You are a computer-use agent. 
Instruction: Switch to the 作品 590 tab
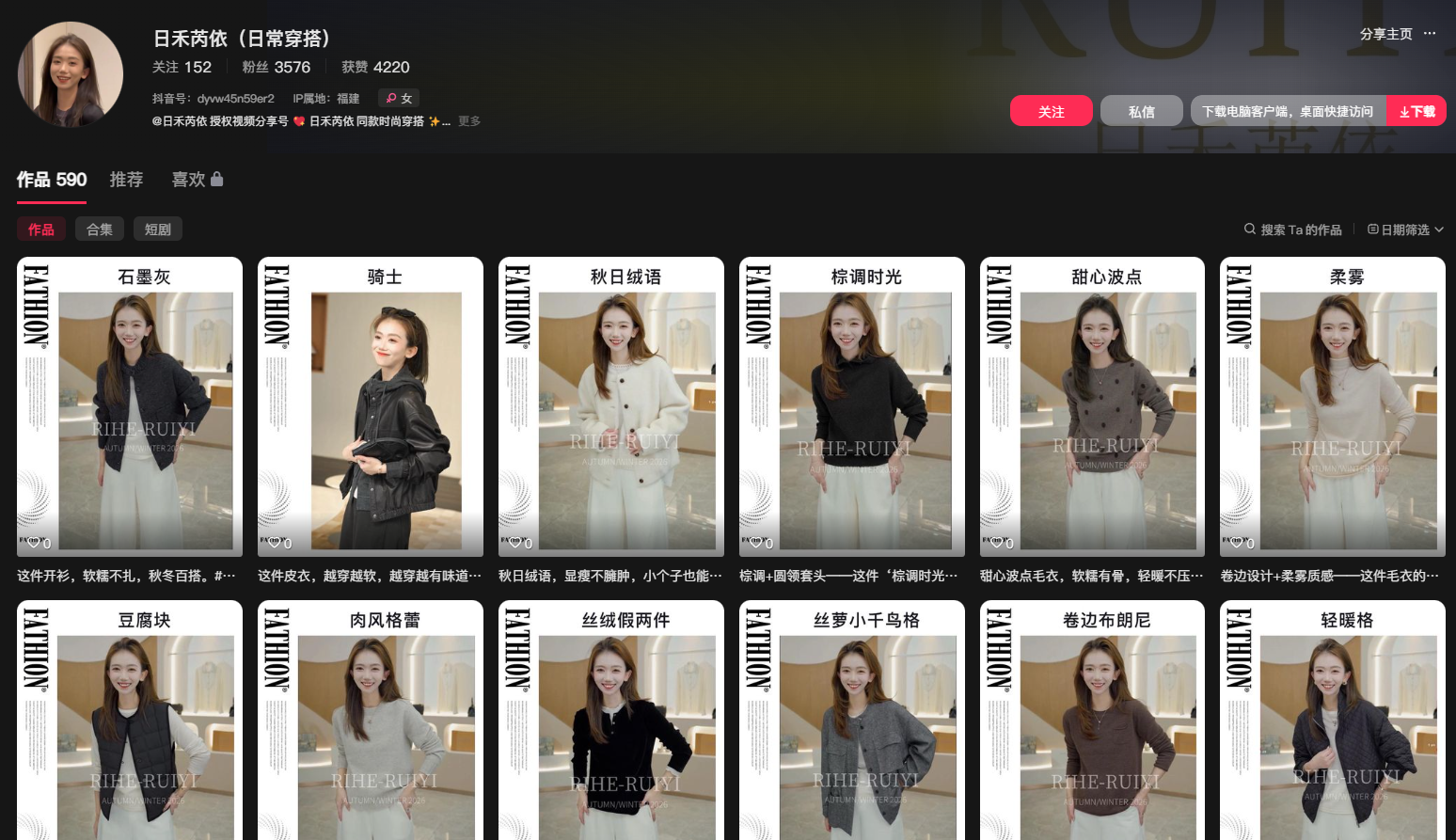pos(52,180)
